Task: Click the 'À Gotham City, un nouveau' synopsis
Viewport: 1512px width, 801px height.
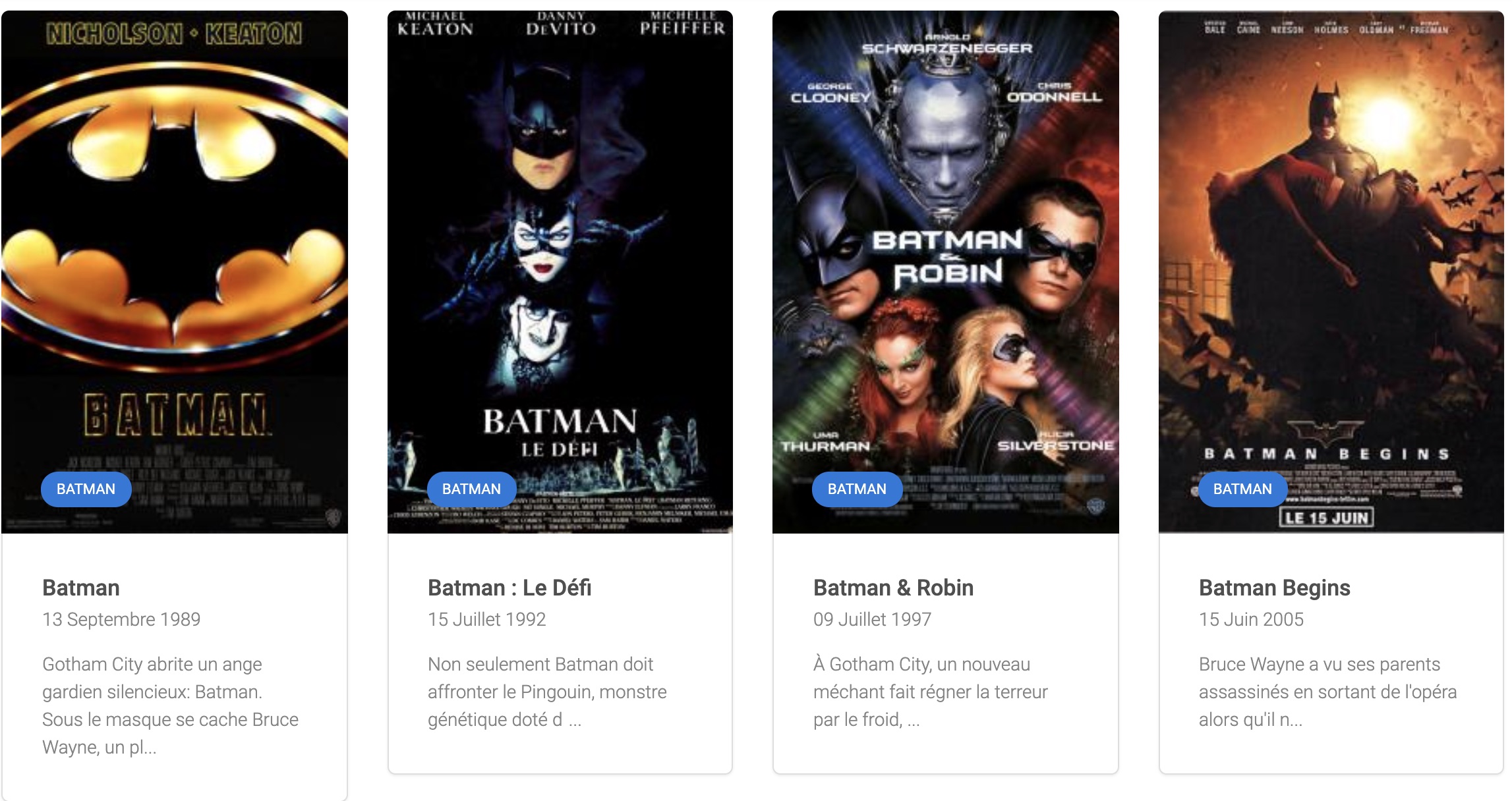Action: click(x=931, y=692)
